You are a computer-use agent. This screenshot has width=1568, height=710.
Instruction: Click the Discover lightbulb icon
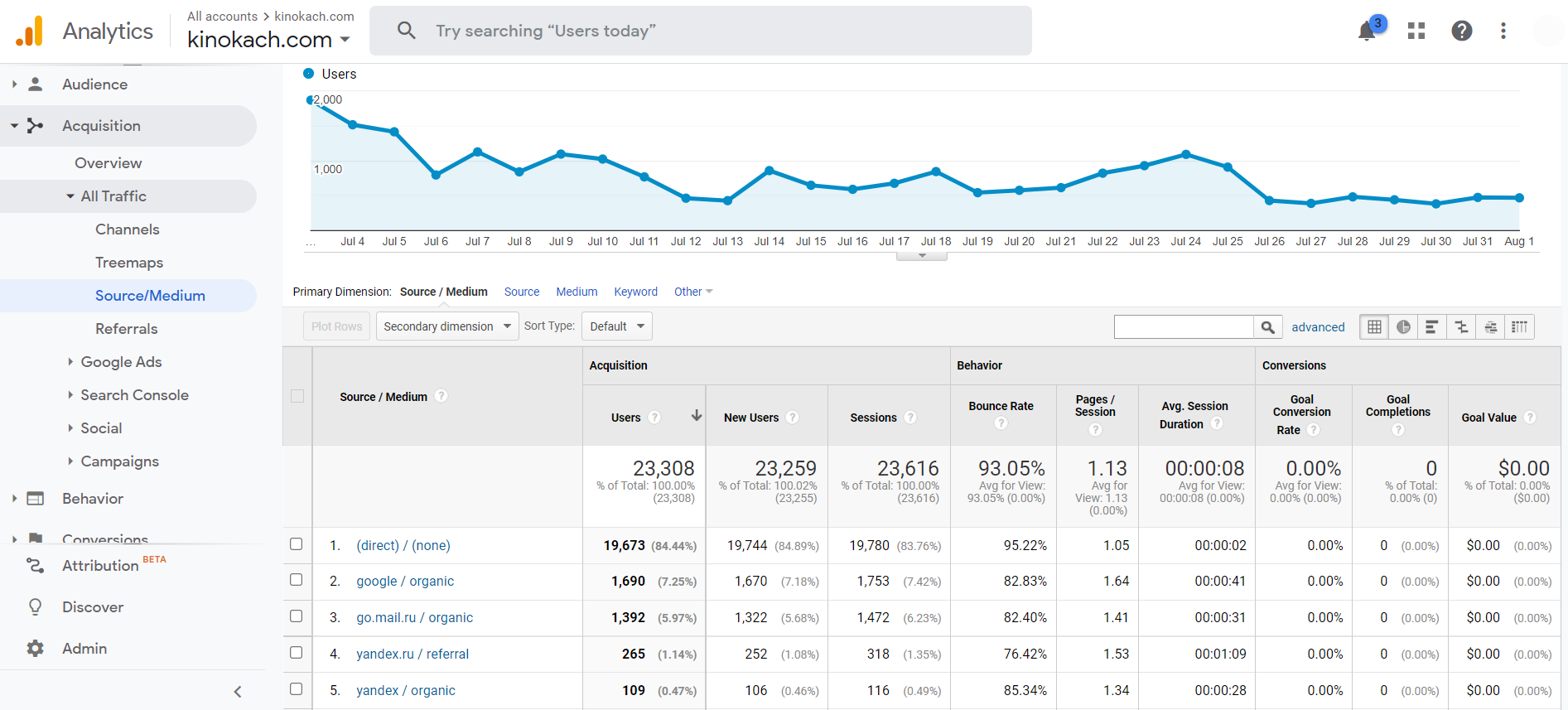click(35, 607)
